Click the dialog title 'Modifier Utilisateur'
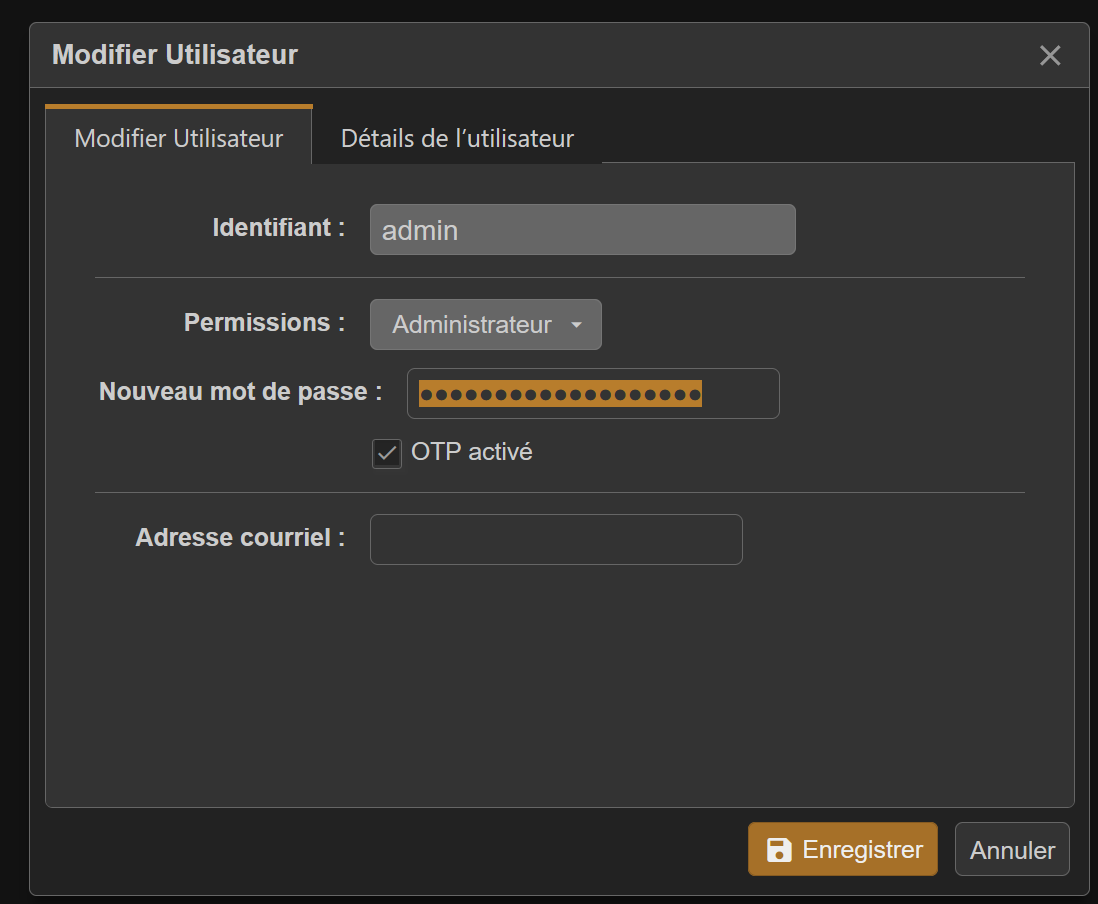 [x=175, y=55]
